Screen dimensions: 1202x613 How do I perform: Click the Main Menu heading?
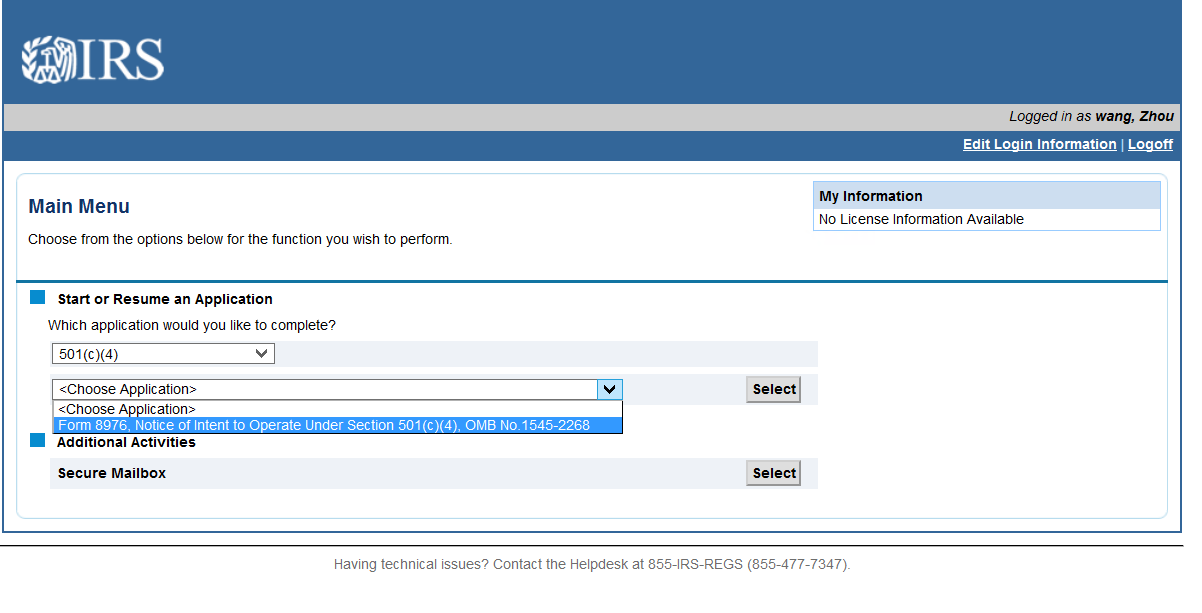[79, 207]
